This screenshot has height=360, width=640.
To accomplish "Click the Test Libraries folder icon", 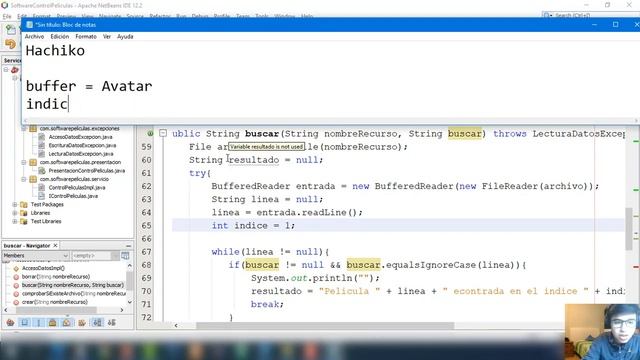I will coord(24,222).
